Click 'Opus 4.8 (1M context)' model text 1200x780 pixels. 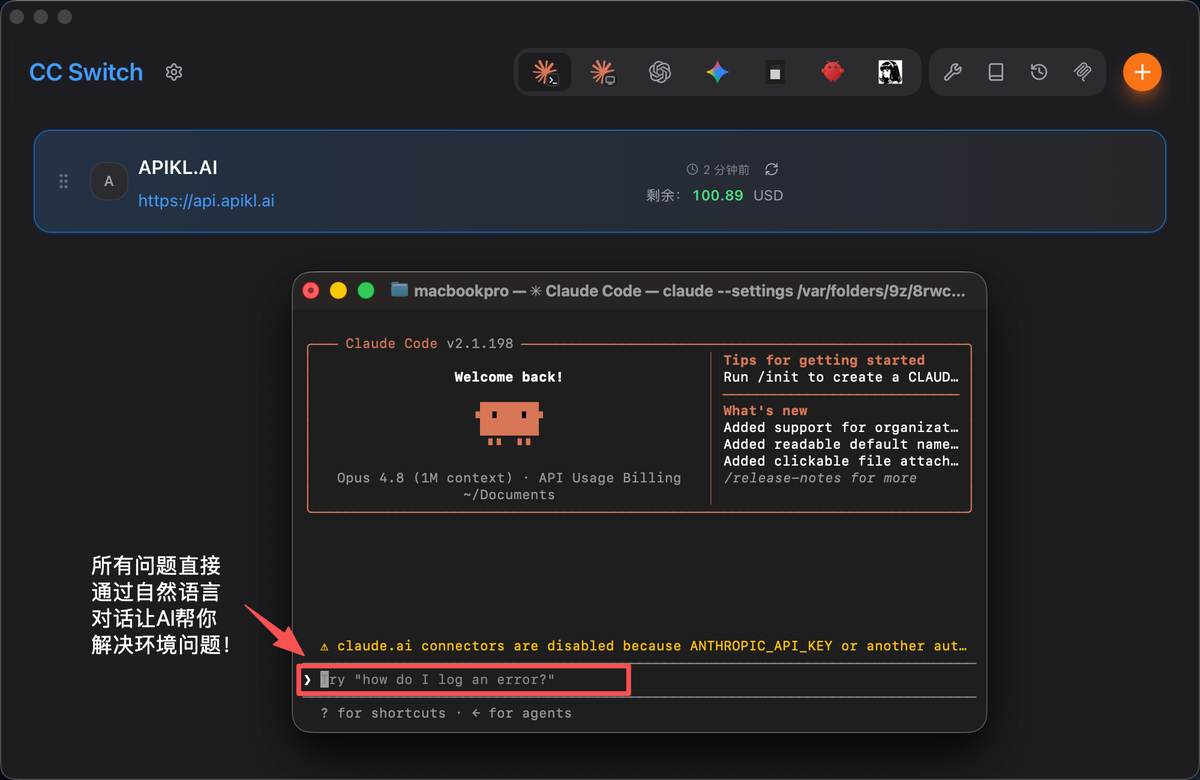[425, 478]
